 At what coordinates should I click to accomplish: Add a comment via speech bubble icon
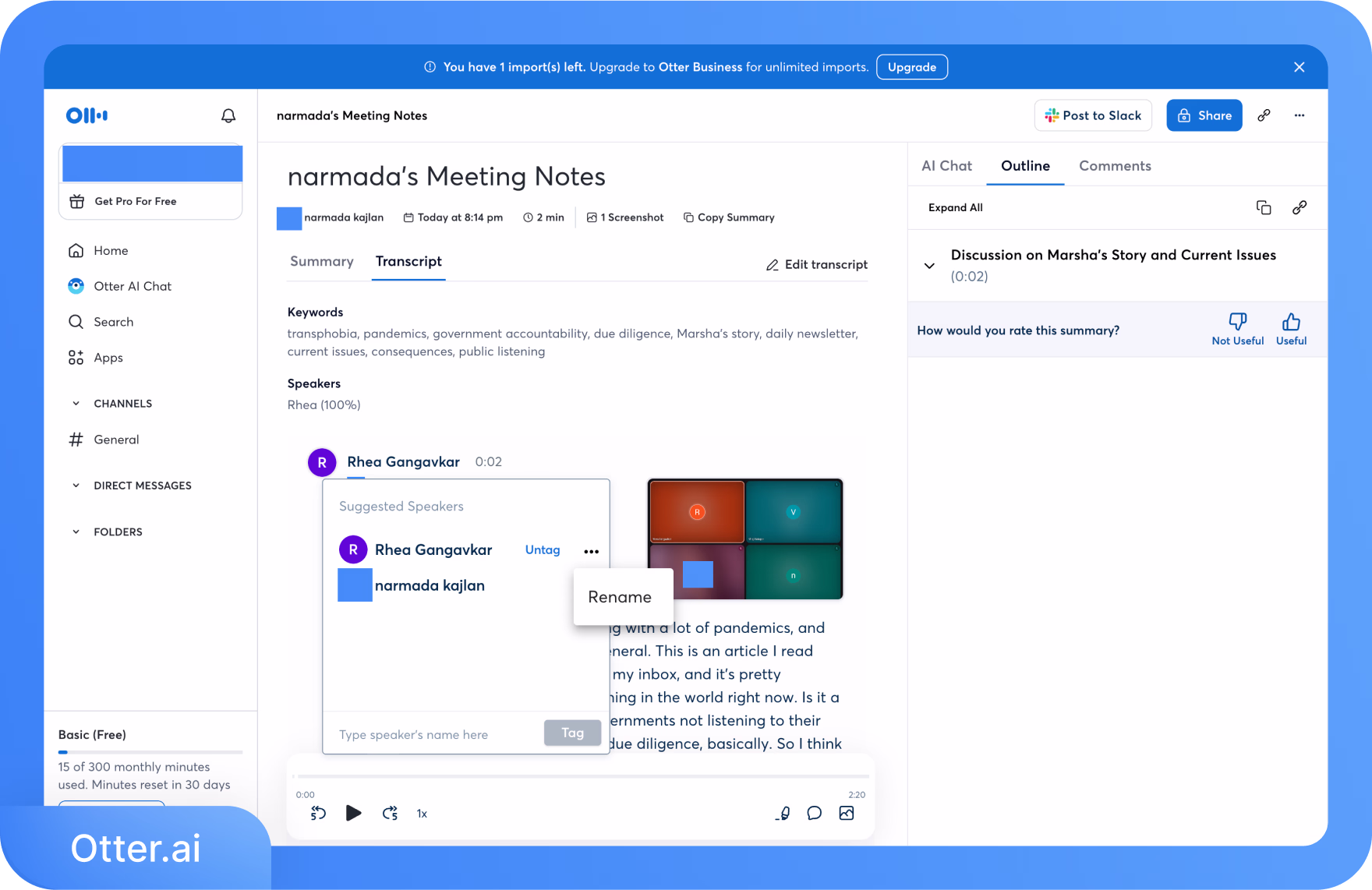pyautogui.click(x=815, y=814)
